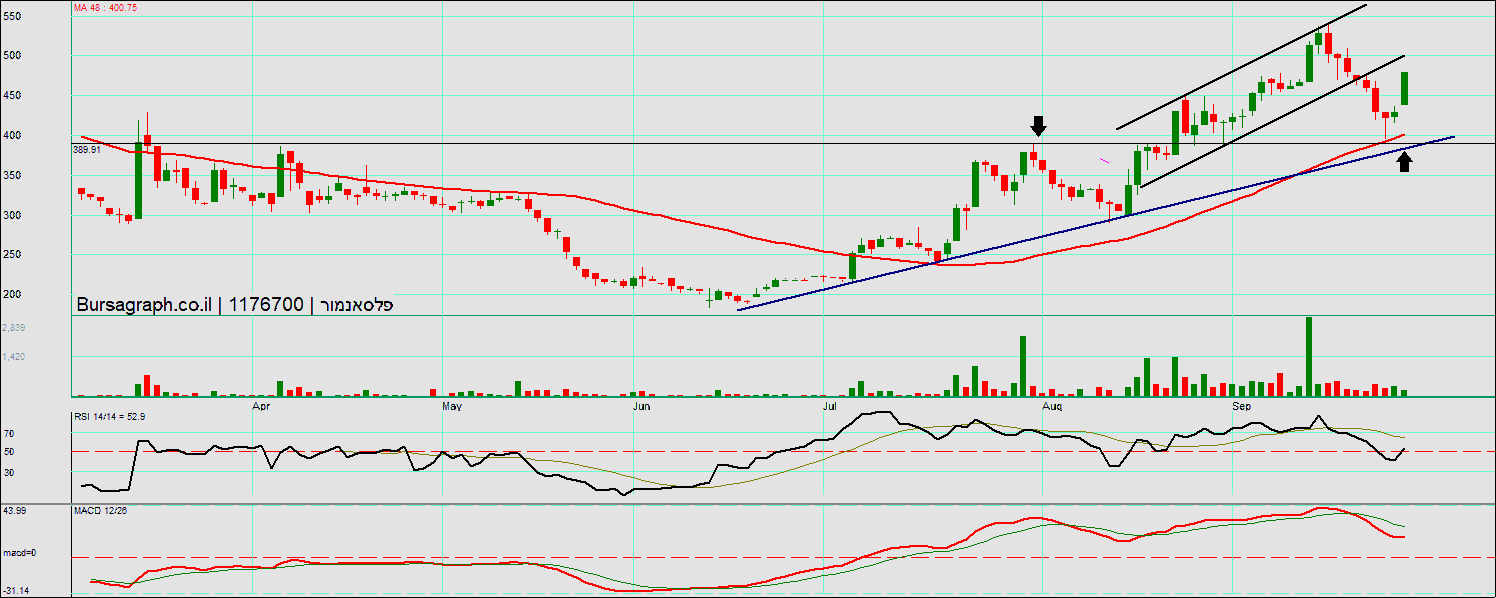Select the Jul month label
The image size is (1496, 598).
pyautogui.click(x=830, y=407)
